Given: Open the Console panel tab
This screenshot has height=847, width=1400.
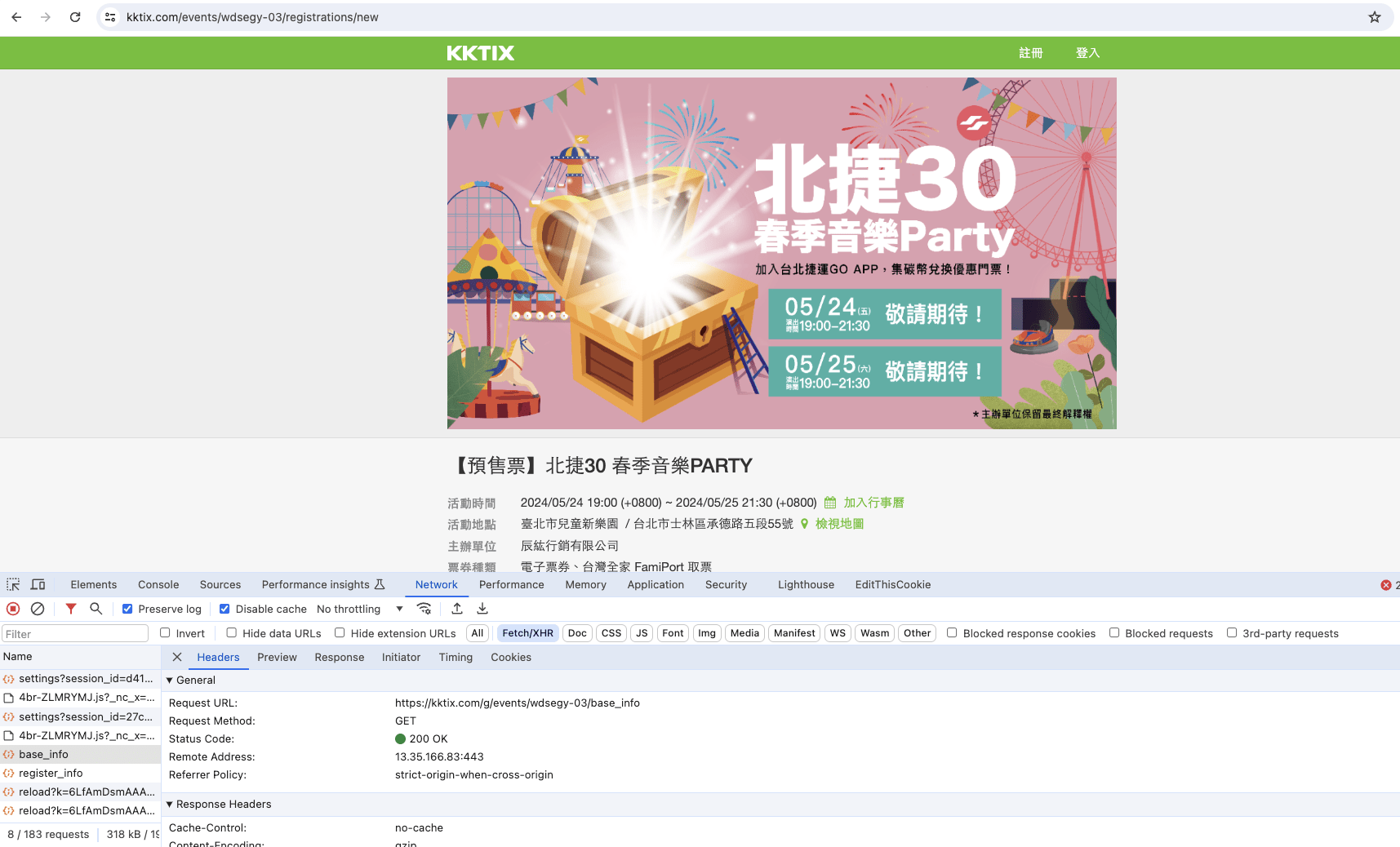Looking at the screenshot, I should [158, 584].
